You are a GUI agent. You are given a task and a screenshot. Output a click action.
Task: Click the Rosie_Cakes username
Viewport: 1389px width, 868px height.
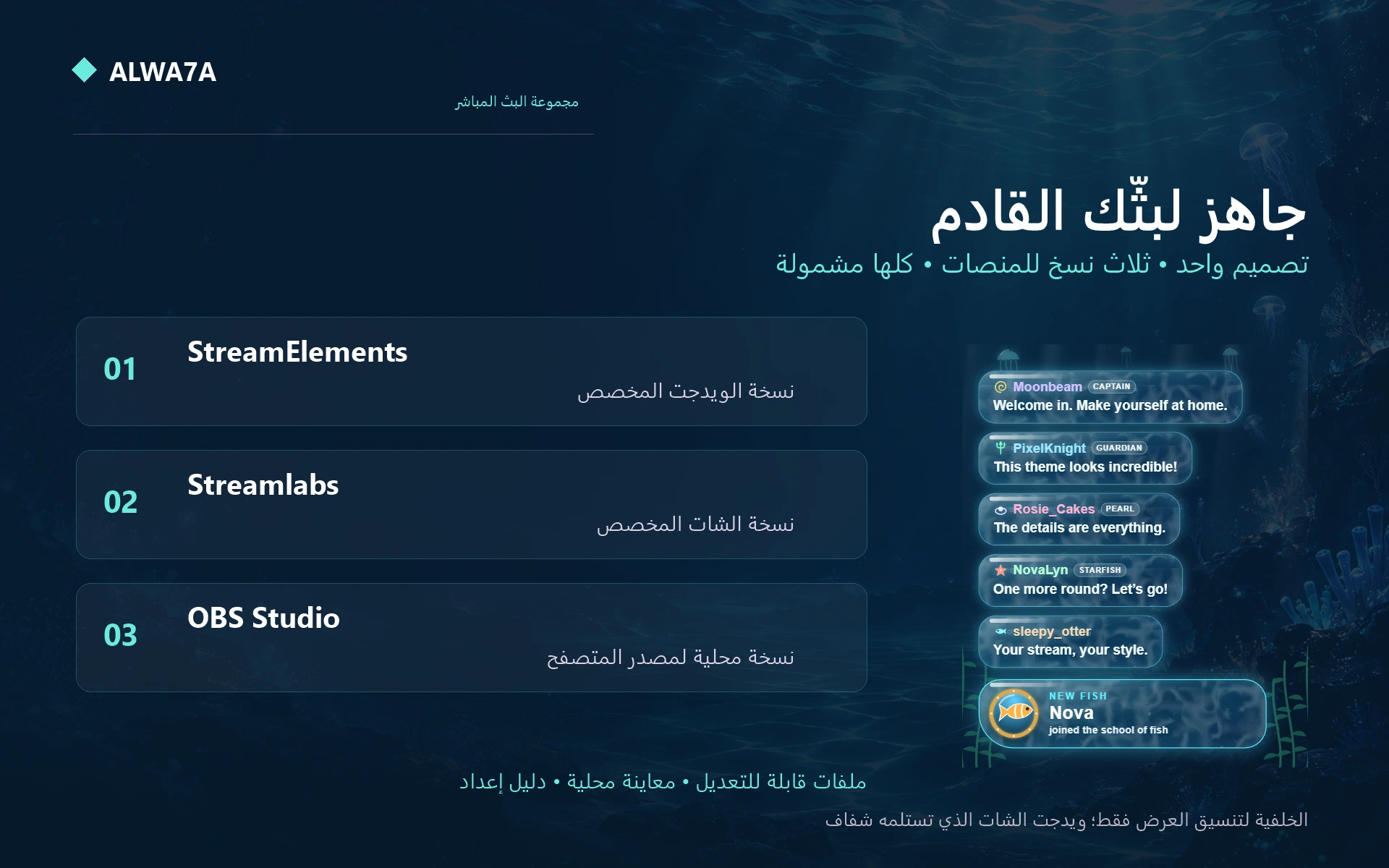[1053, 509]
